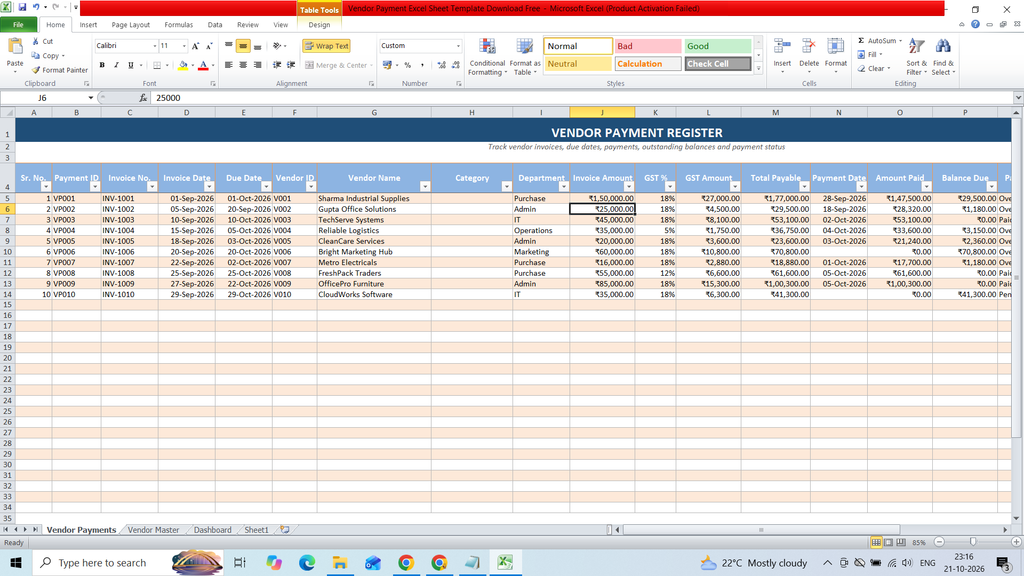
Task: Apply the Good cell style
Action: [717, 46]
